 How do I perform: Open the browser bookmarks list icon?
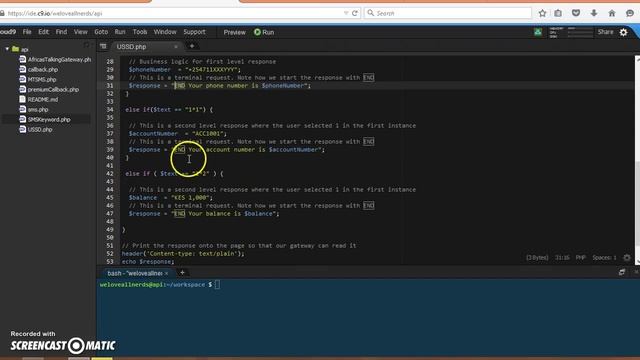point(558,13)
